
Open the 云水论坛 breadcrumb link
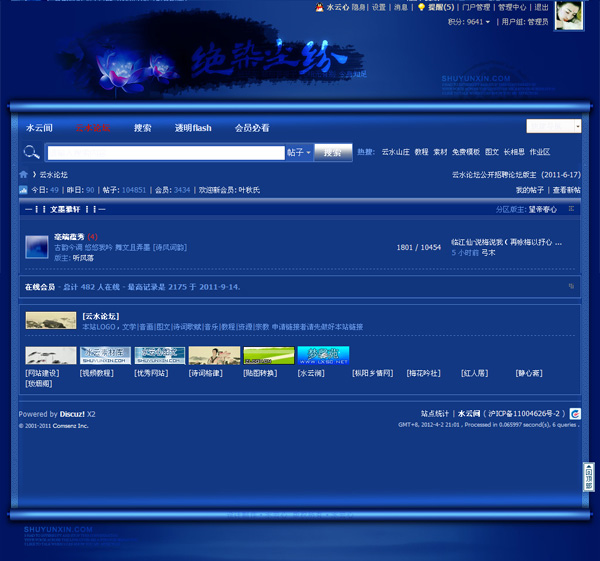pos(54,175)
